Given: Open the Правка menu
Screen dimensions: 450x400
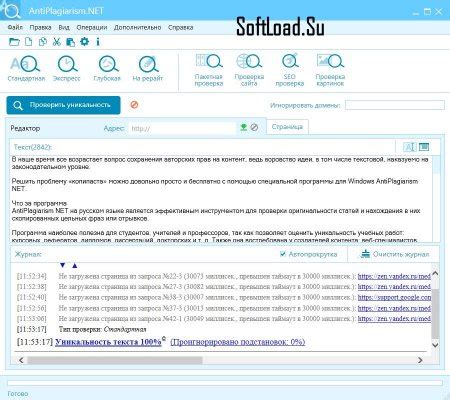Looking at the screenshot, I should click(40, 27).
